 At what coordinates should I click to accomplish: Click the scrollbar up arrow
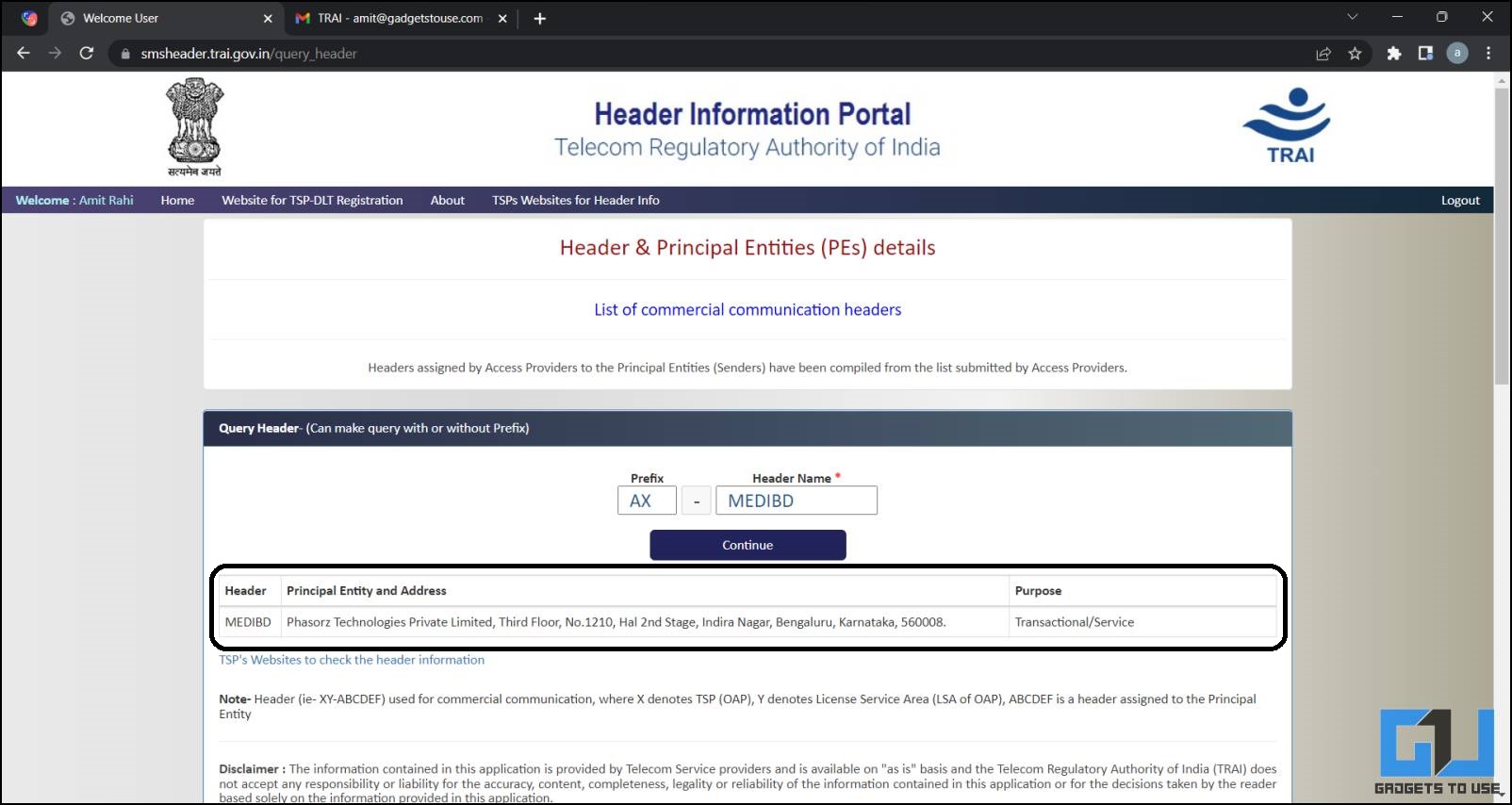(x=1502, y=80)
